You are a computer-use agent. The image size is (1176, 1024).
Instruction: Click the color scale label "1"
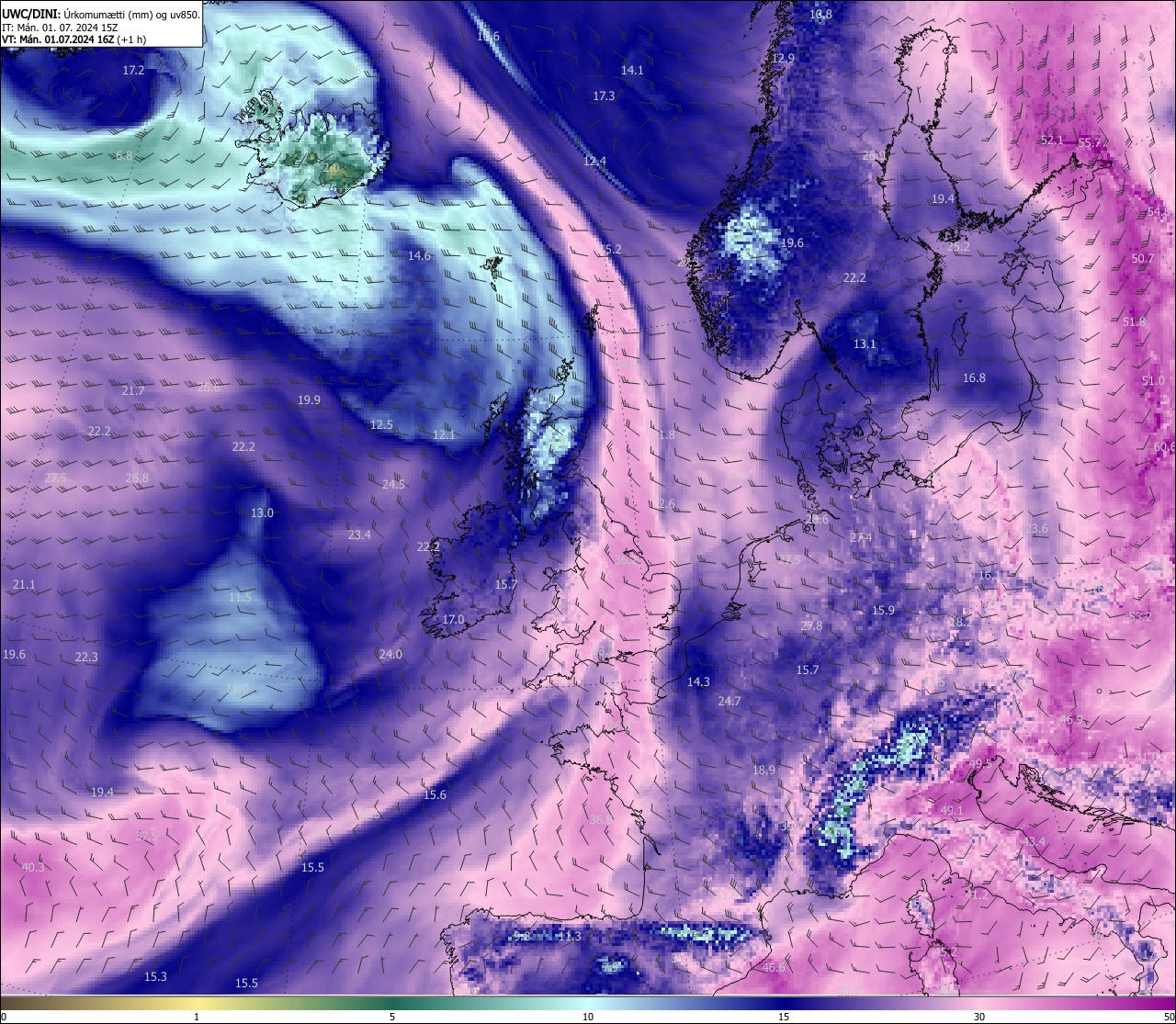click(x=197, y=1017)
